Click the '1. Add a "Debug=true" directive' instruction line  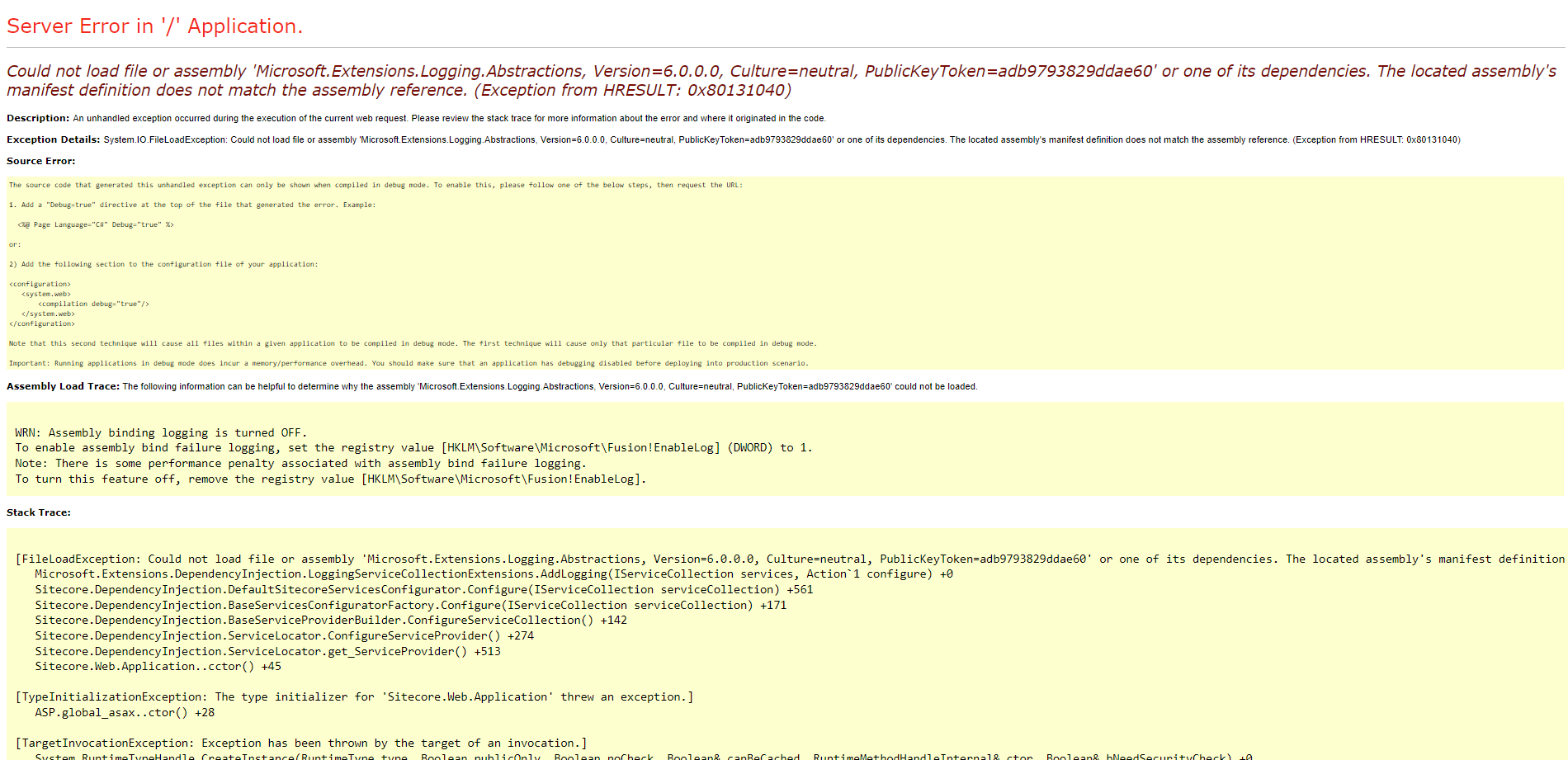(x=192, y=205)
